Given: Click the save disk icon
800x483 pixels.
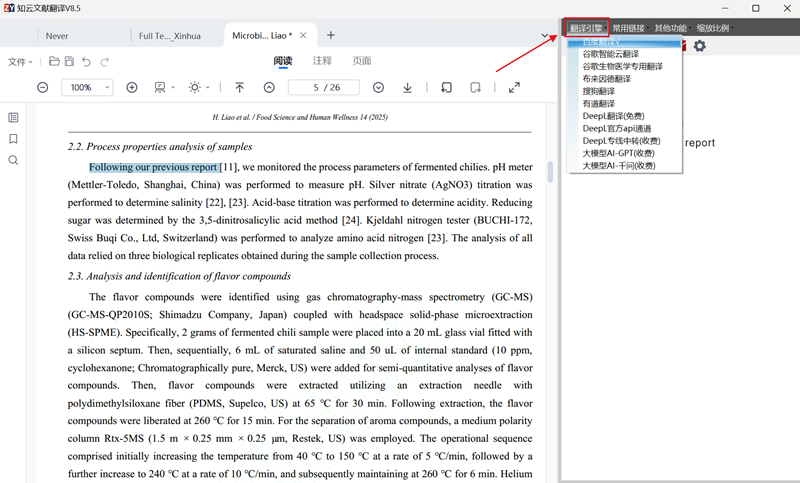Looking at the screenshot, I should (68, 62).
